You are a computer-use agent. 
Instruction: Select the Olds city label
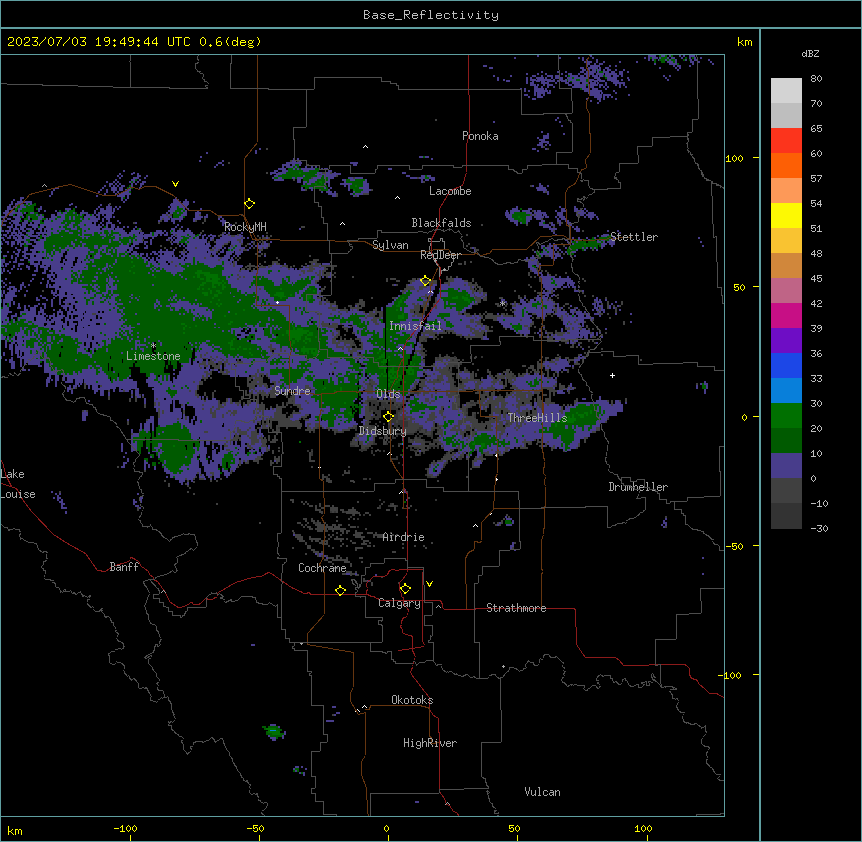pyautogui.click(x=388, y=394)
